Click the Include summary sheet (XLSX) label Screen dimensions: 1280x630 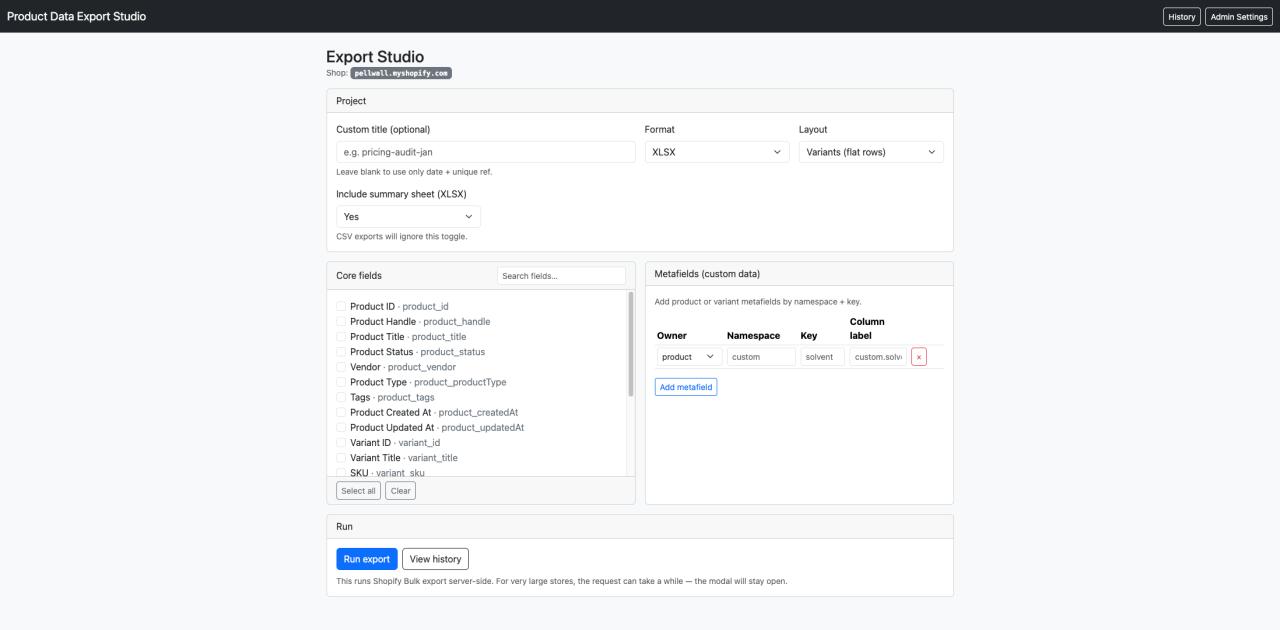pyautogui.click(x=401, y=194)
